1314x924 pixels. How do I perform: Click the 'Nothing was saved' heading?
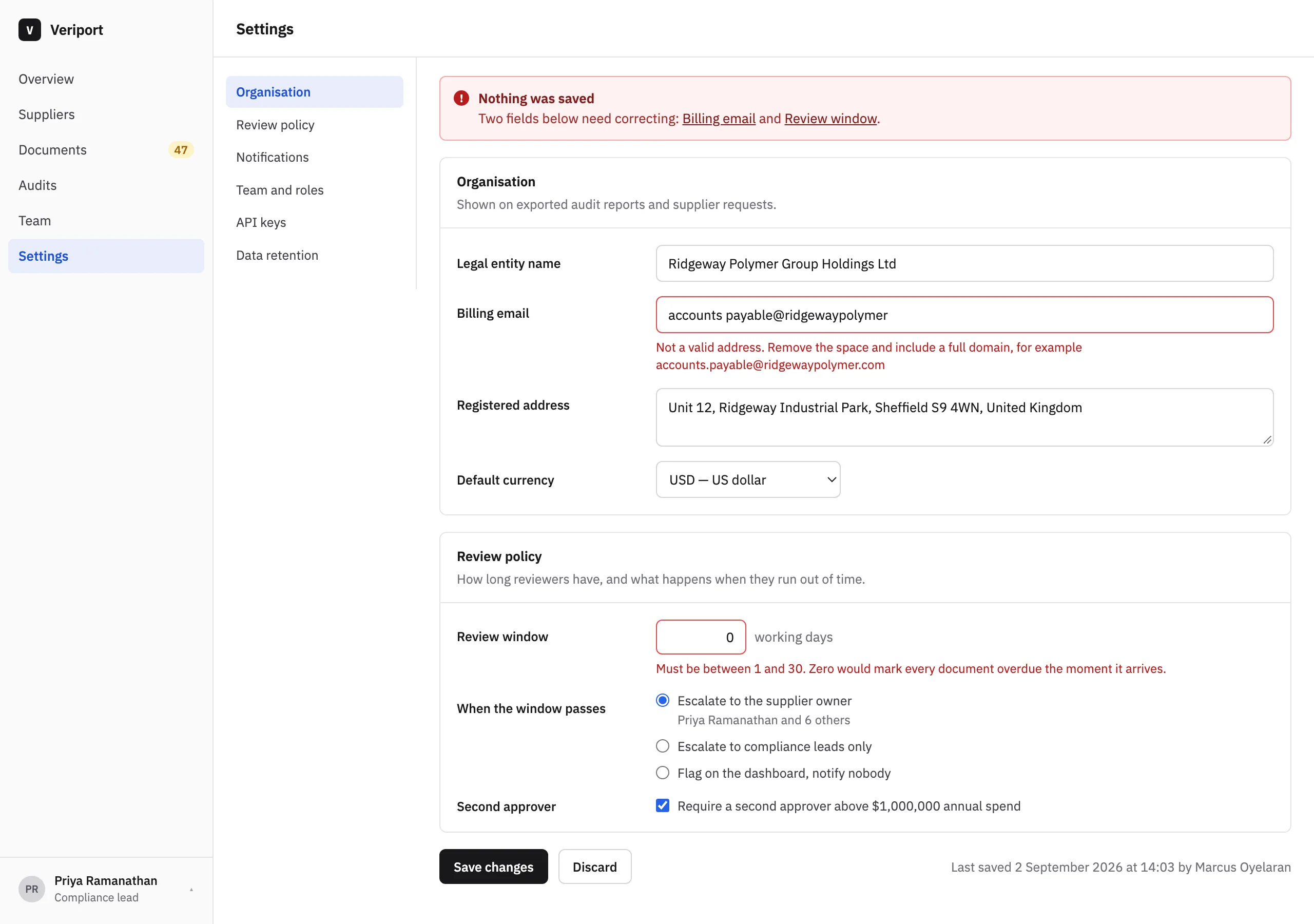[536, 99]
